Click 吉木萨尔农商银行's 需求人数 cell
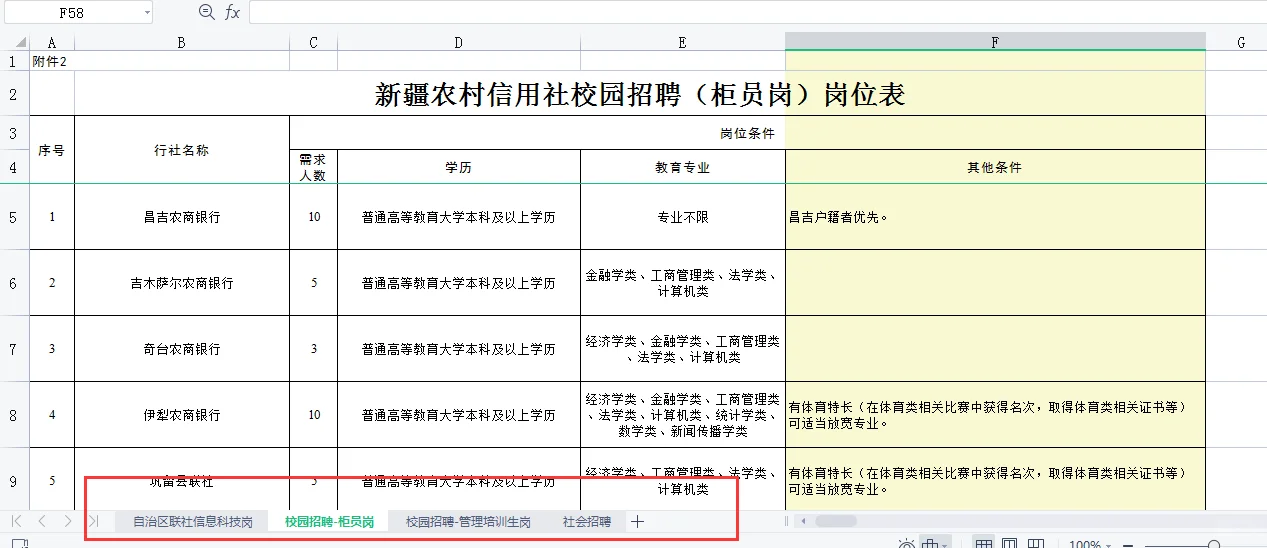The width and height of the screenshot is (1267, 548). [x=314, y=283]
